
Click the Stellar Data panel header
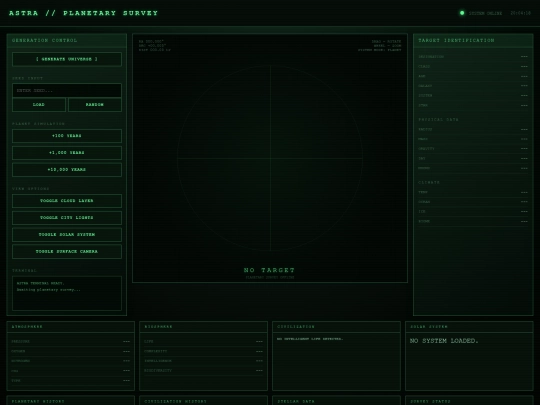[336, 401]
